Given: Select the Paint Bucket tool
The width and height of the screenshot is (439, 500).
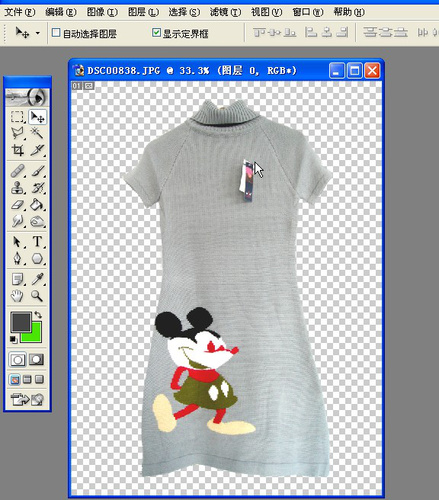Looking at the screenshot, I should click(x=37, y=204).
